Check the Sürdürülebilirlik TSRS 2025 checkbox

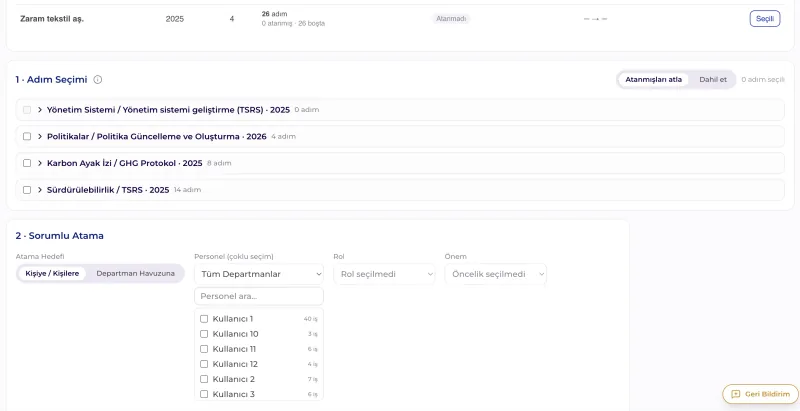(x=27, y=190)
